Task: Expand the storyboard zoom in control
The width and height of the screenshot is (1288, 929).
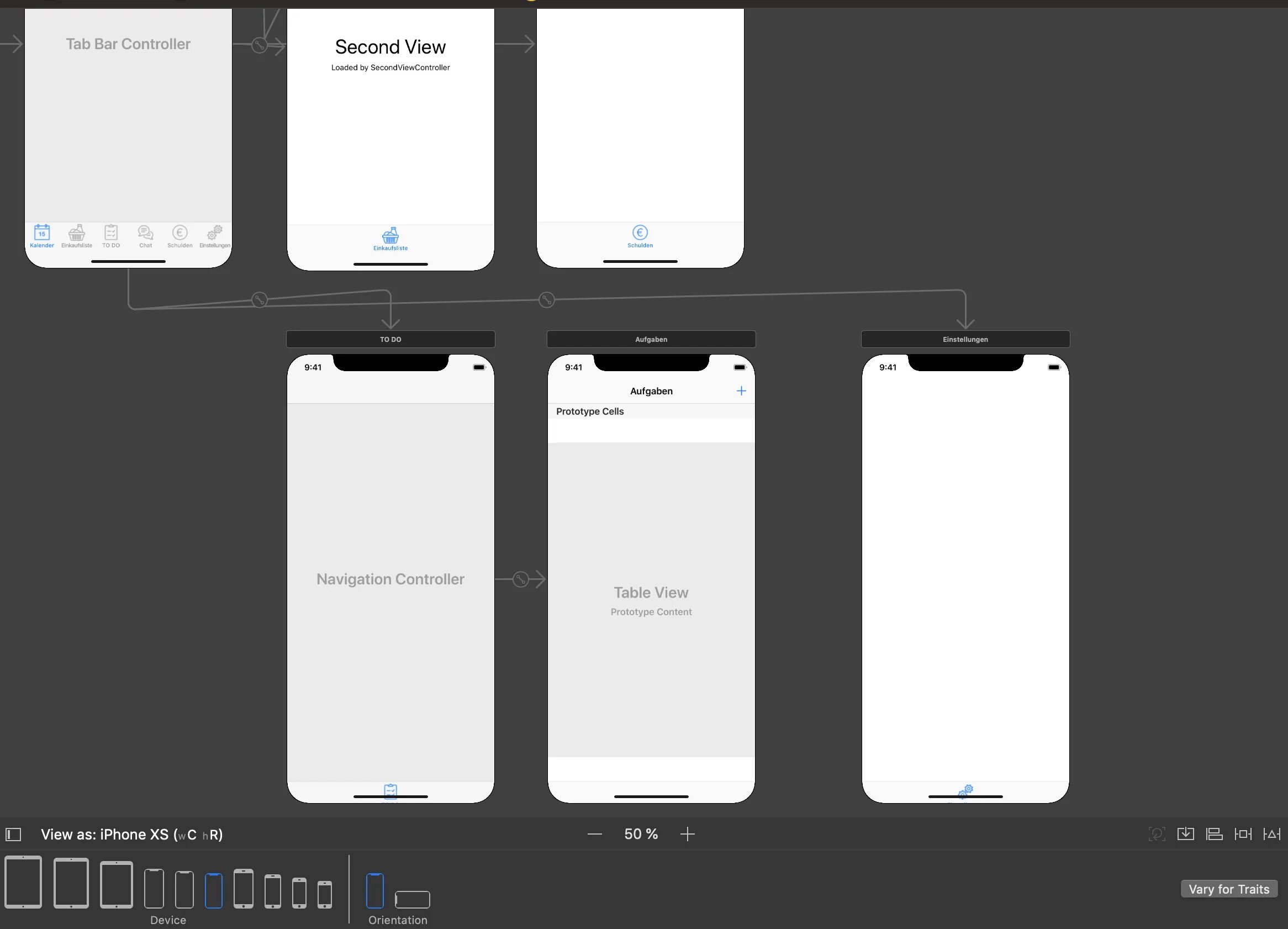Action: pos(688,834)
